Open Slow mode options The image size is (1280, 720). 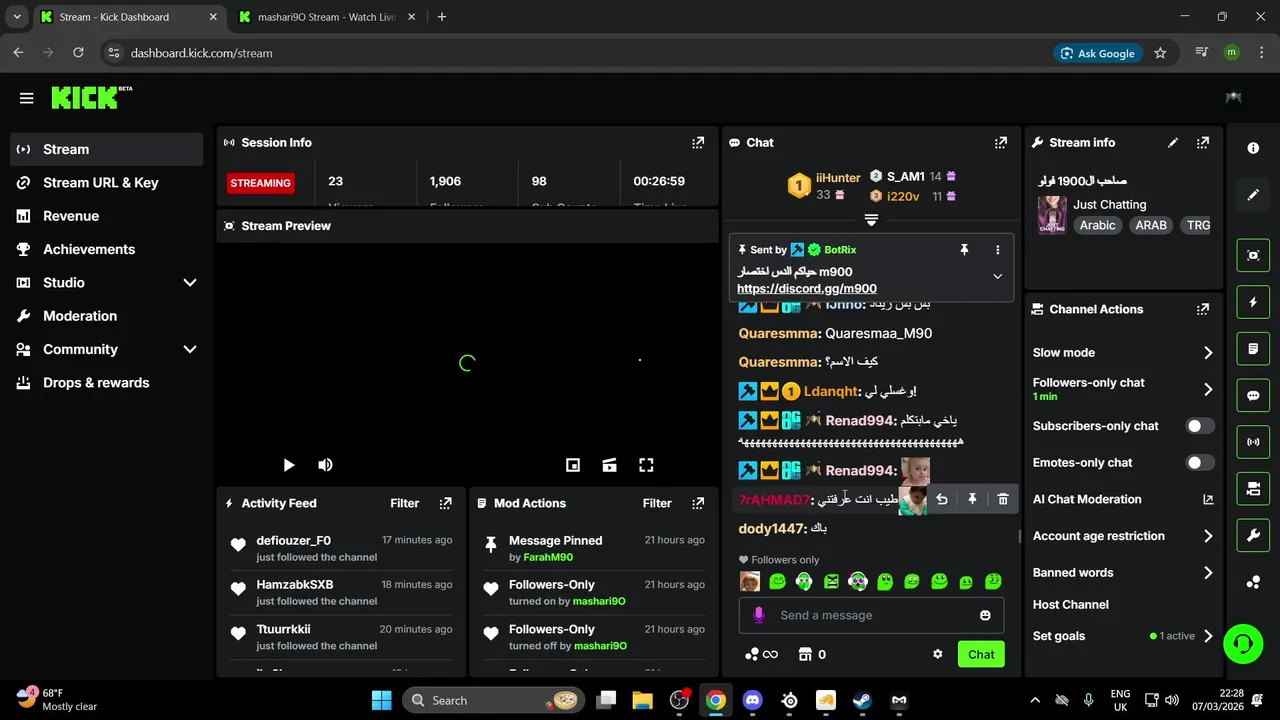pos(1123,353)
